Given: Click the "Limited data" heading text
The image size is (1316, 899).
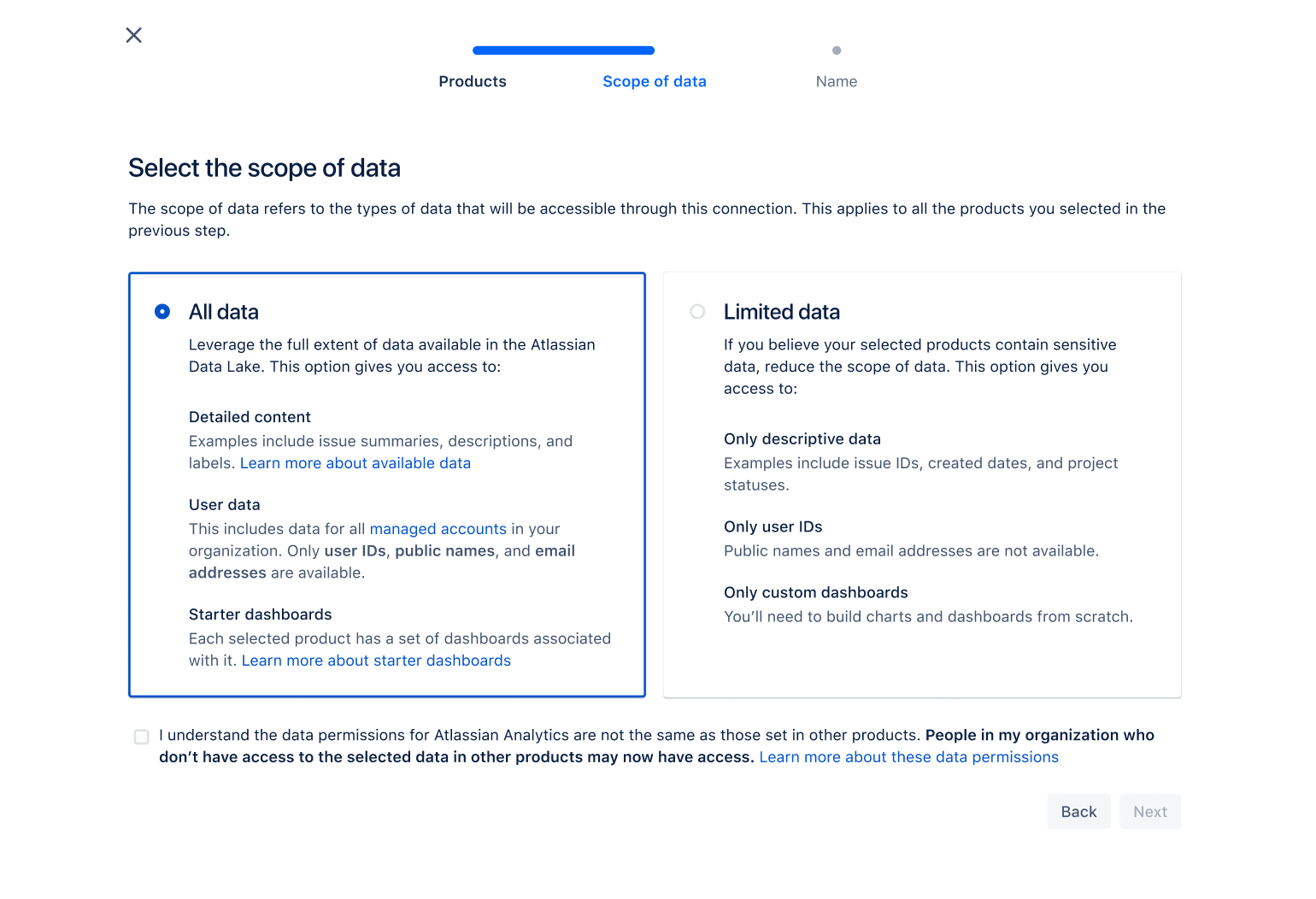Looking at the screenshot, I should pos(781,312).
